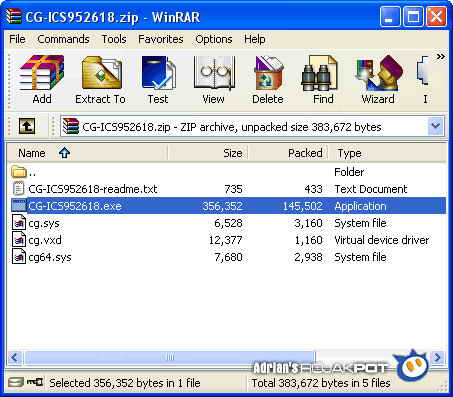Open the Help menu
The height and width of the screenshot is (397, 453).
[x=255, y=39]
